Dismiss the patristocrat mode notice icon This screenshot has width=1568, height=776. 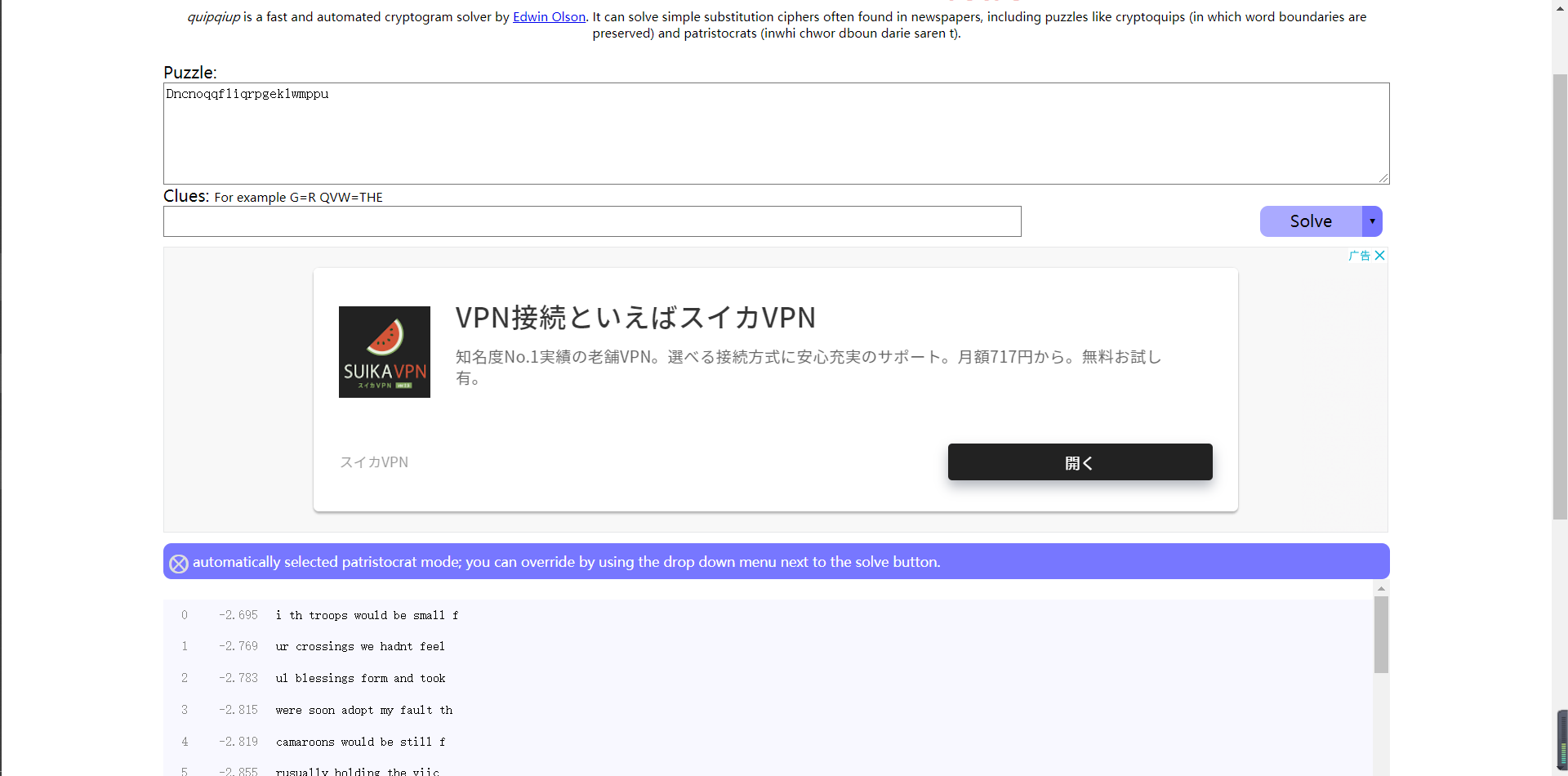[x=179, y=564]
